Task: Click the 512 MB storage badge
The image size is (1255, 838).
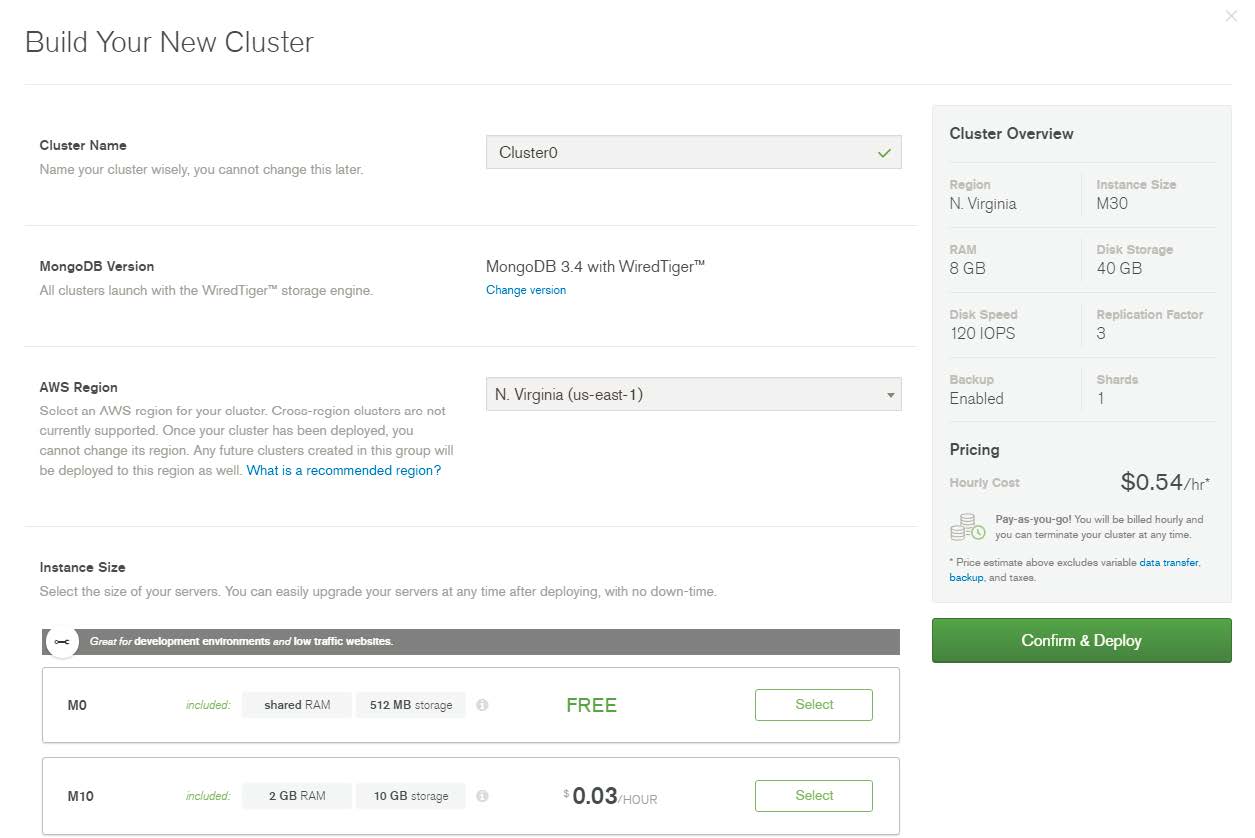Action: [410, 705]
